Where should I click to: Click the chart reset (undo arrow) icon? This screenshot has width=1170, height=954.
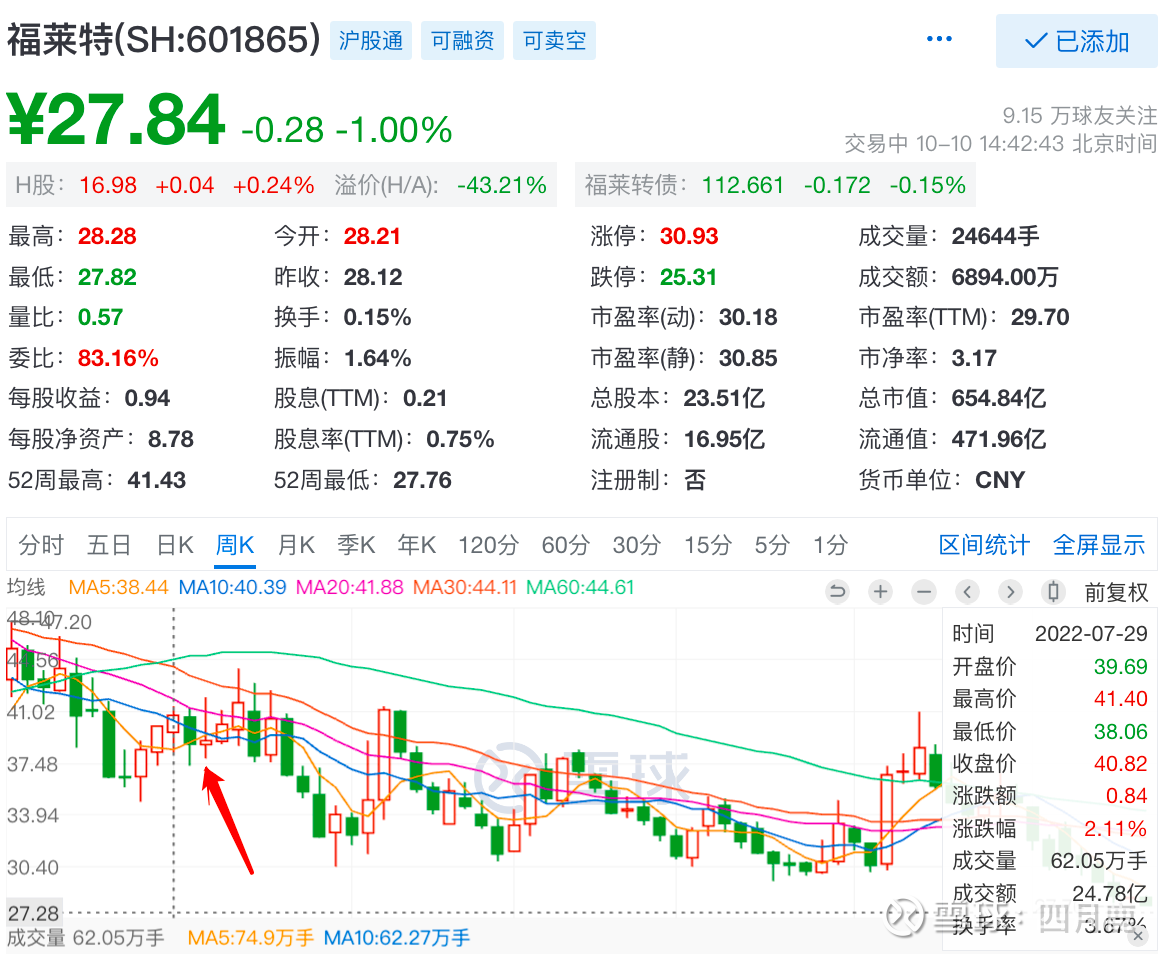[837, 592]
